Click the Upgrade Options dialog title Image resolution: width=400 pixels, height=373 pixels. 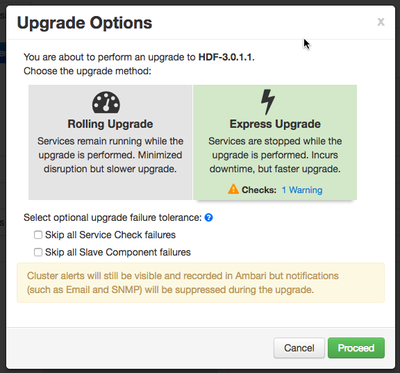click(85, 23)
